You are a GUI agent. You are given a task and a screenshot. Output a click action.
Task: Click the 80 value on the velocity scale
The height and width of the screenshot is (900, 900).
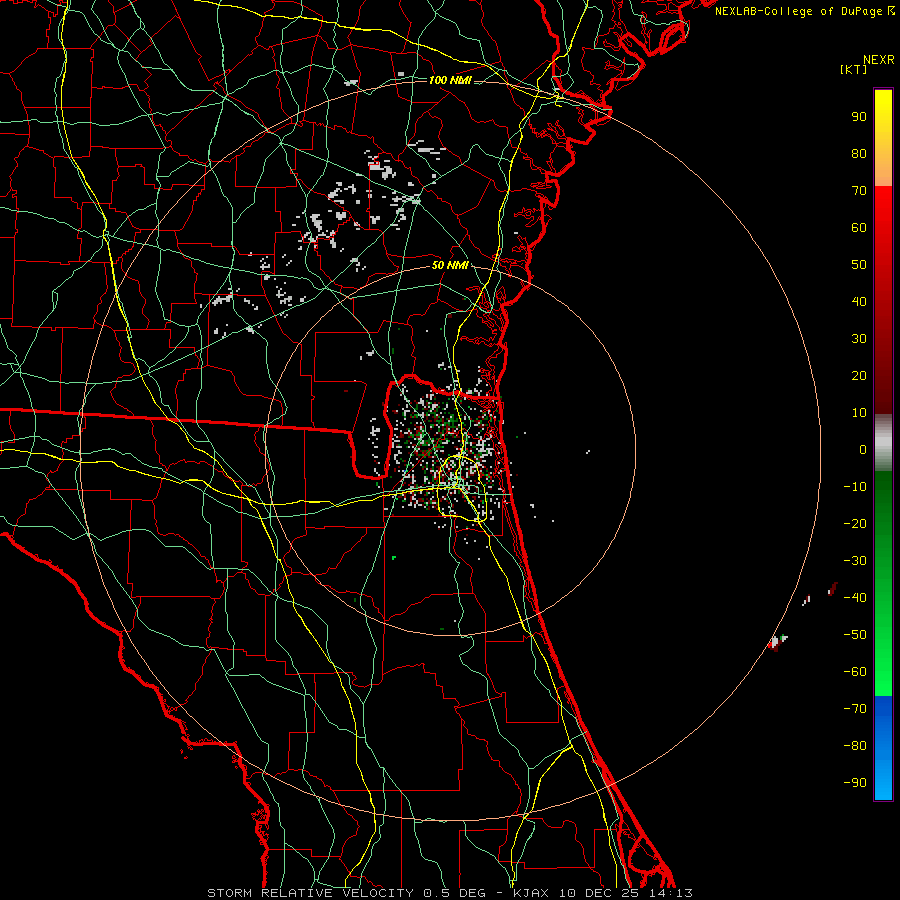859,153
